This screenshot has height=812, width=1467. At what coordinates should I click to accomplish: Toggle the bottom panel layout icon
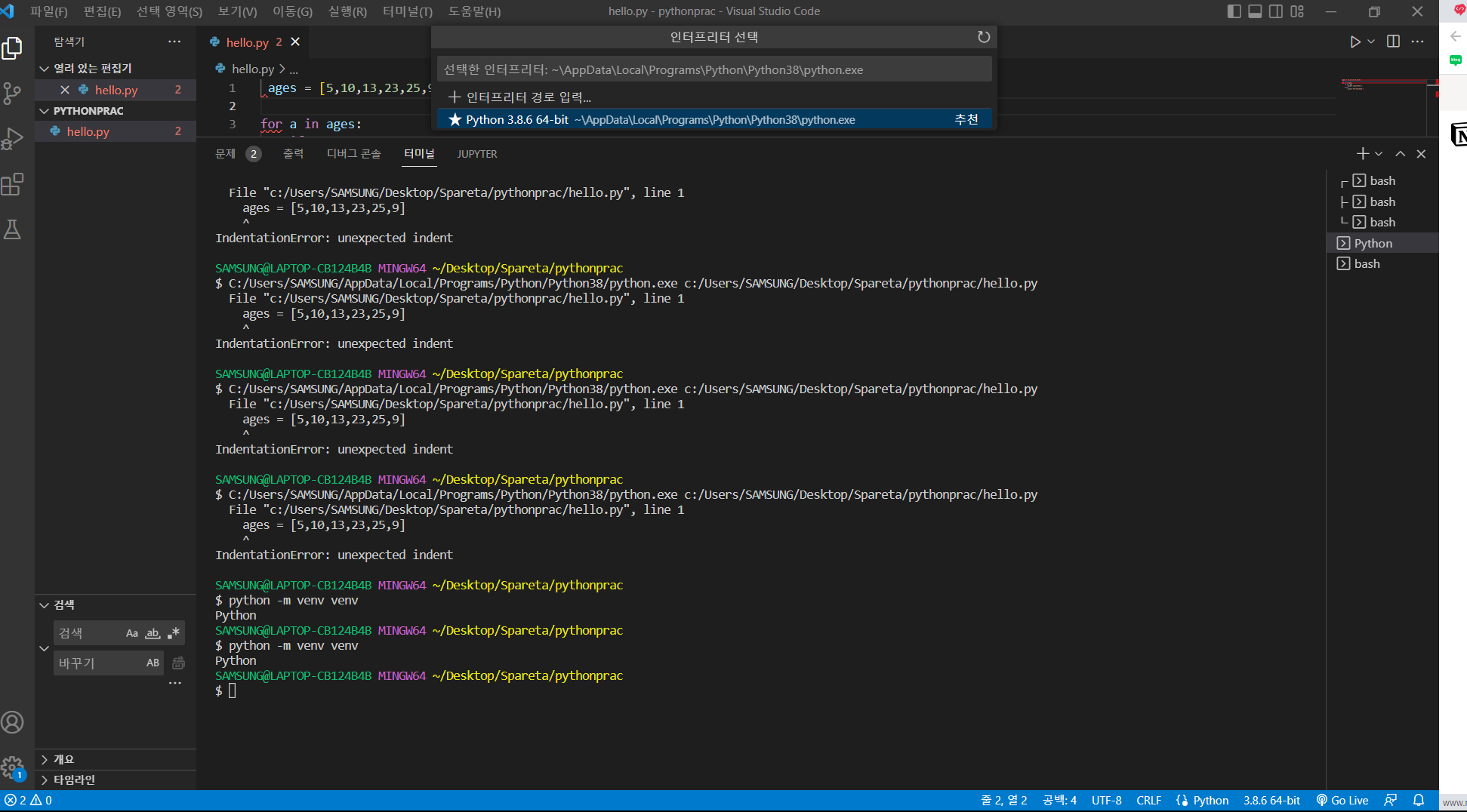[x=1255, y=11]
